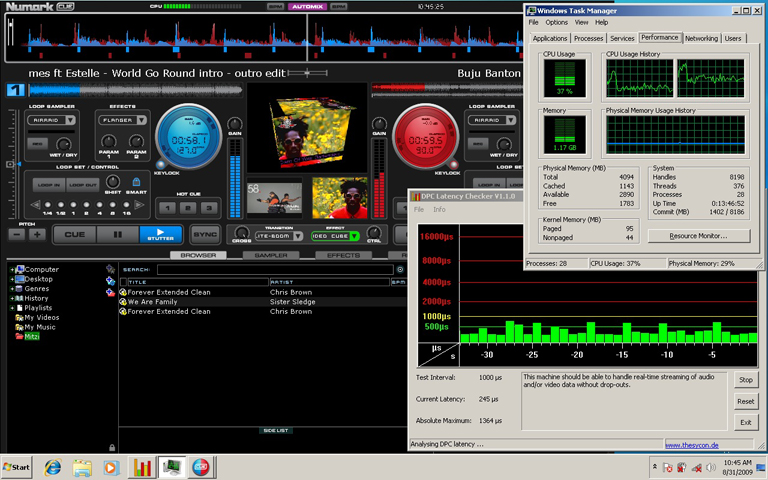
Task: Trigger Hot Cue 2 on left deck
Action: click(x=190, y=208)
